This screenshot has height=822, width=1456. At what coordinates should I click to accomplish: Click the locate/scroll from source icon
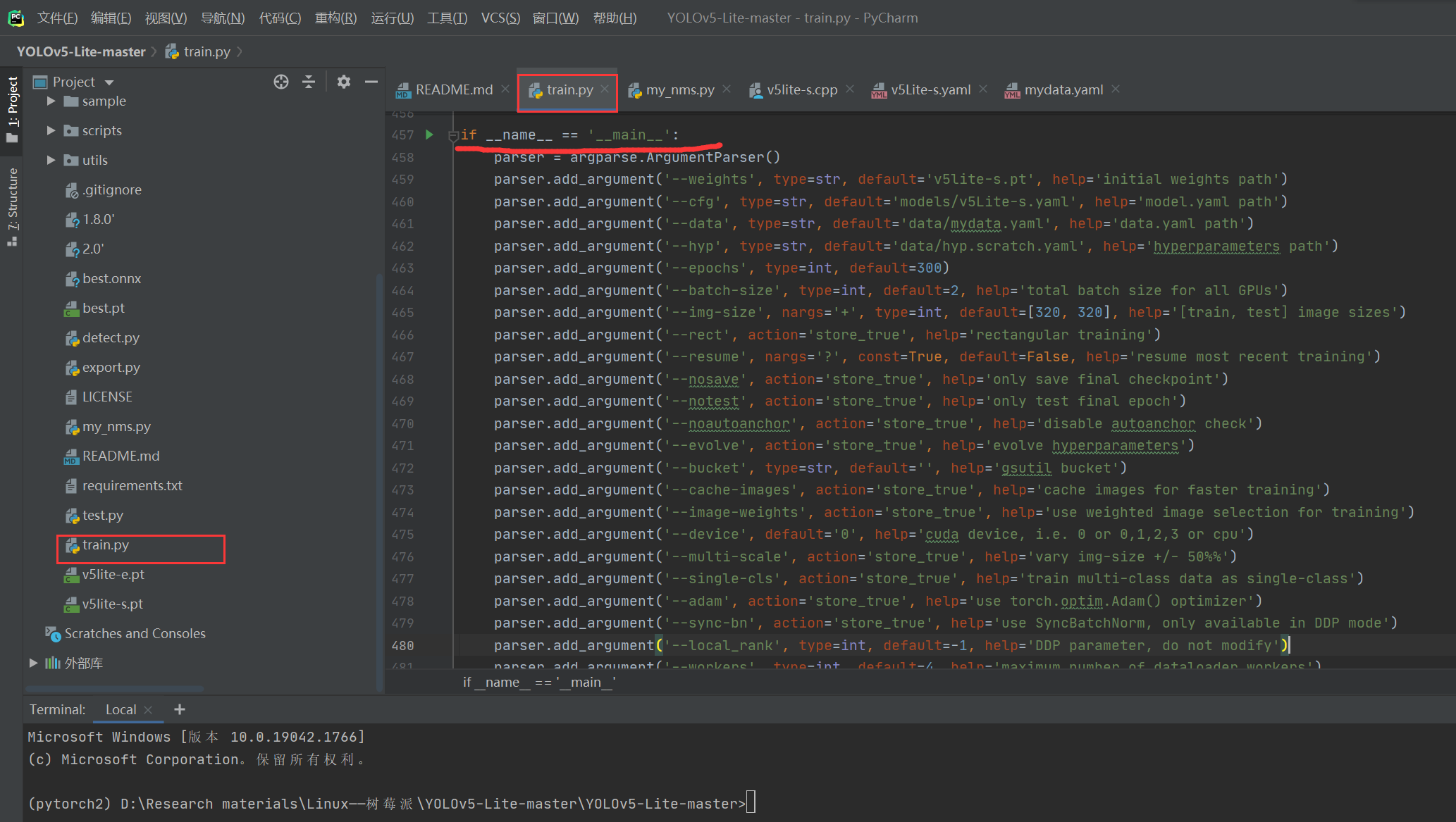point(281,82)
